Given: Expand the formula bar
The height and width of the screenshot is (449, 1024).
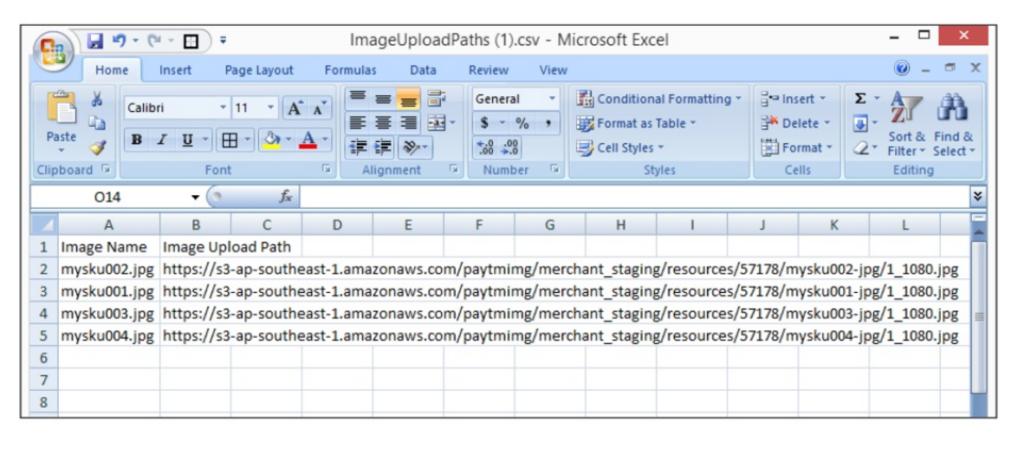Looking at the screenshot, I should [978, 196].
